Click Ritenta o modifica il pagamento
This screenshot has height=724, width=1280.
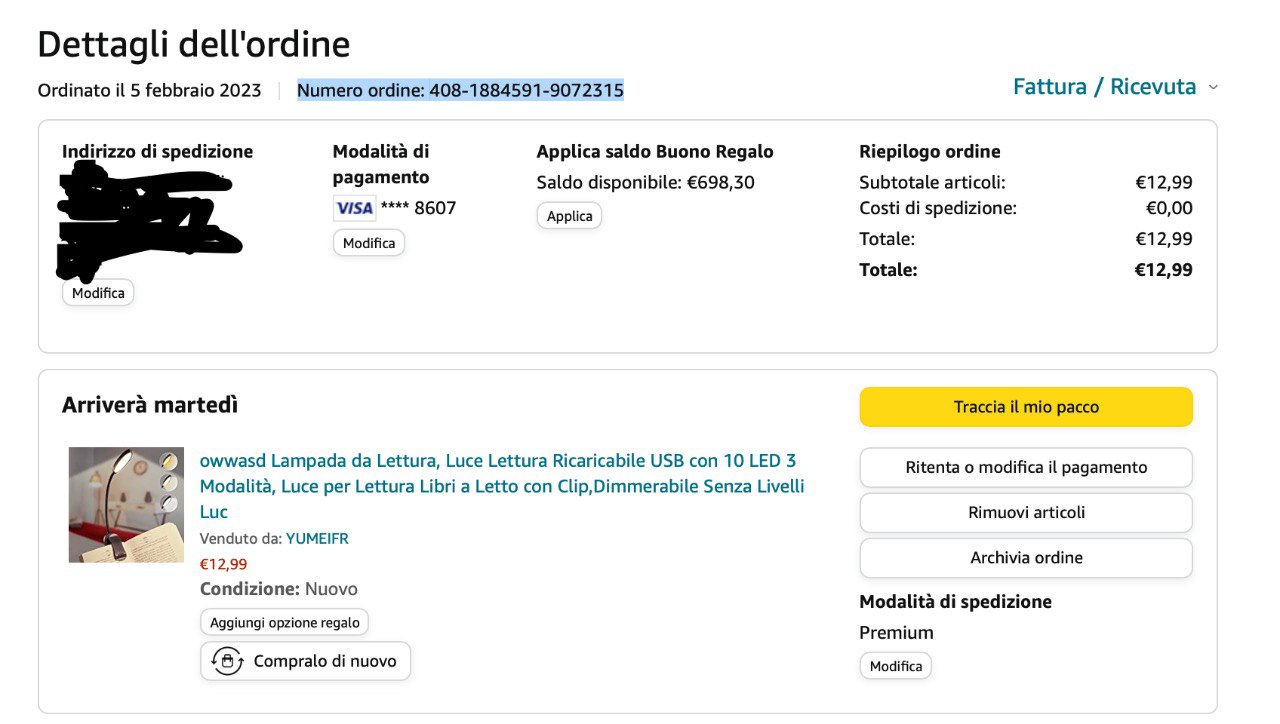pos(1026,467)
